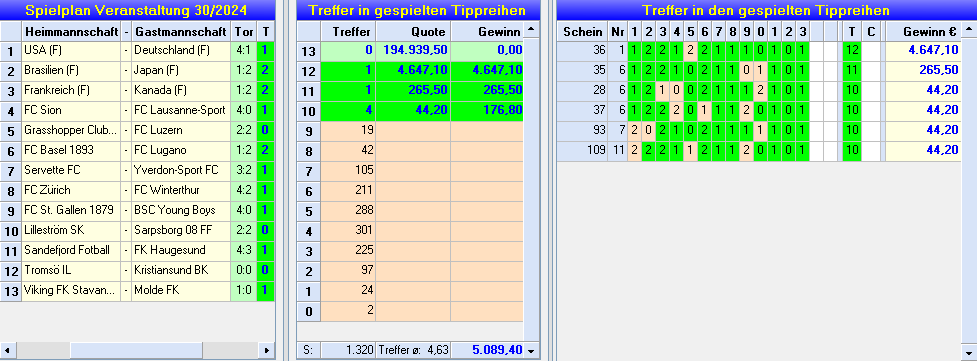
Task: Select the FC Sion match row
Action: [x=71, y=110]
